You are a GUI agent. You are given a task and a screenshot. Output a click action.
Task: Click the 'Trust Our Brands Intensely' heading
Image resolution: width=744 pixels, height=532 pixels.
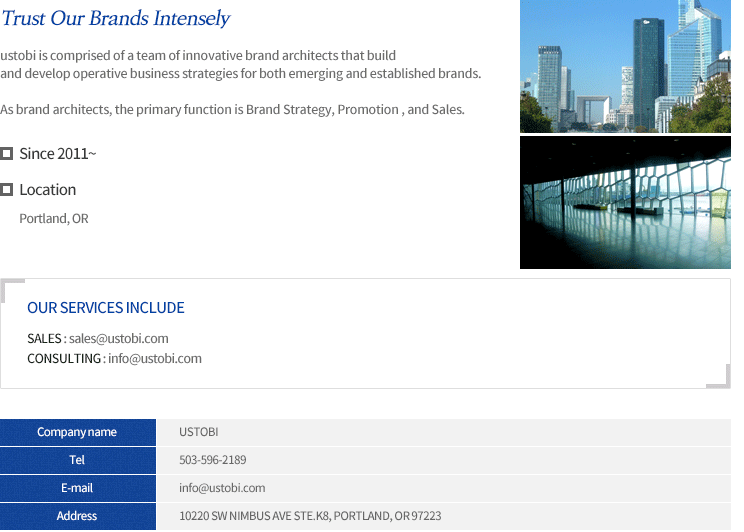(x=115, y=19)
